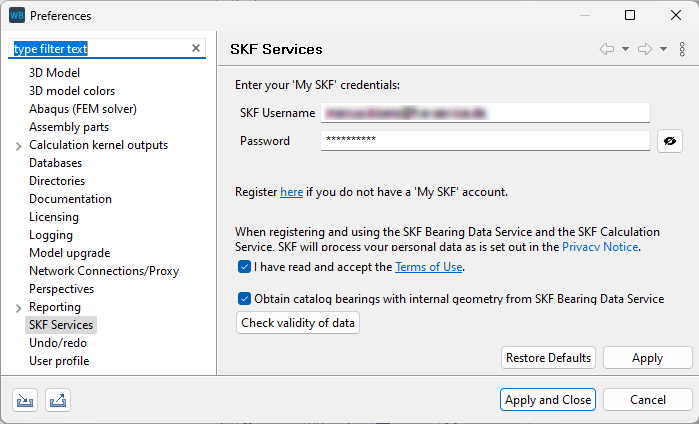Image resolution: width=699 pixels, height=424 pixels.
Task: Open Directories preferences page
Action: [x=57, y=181]
